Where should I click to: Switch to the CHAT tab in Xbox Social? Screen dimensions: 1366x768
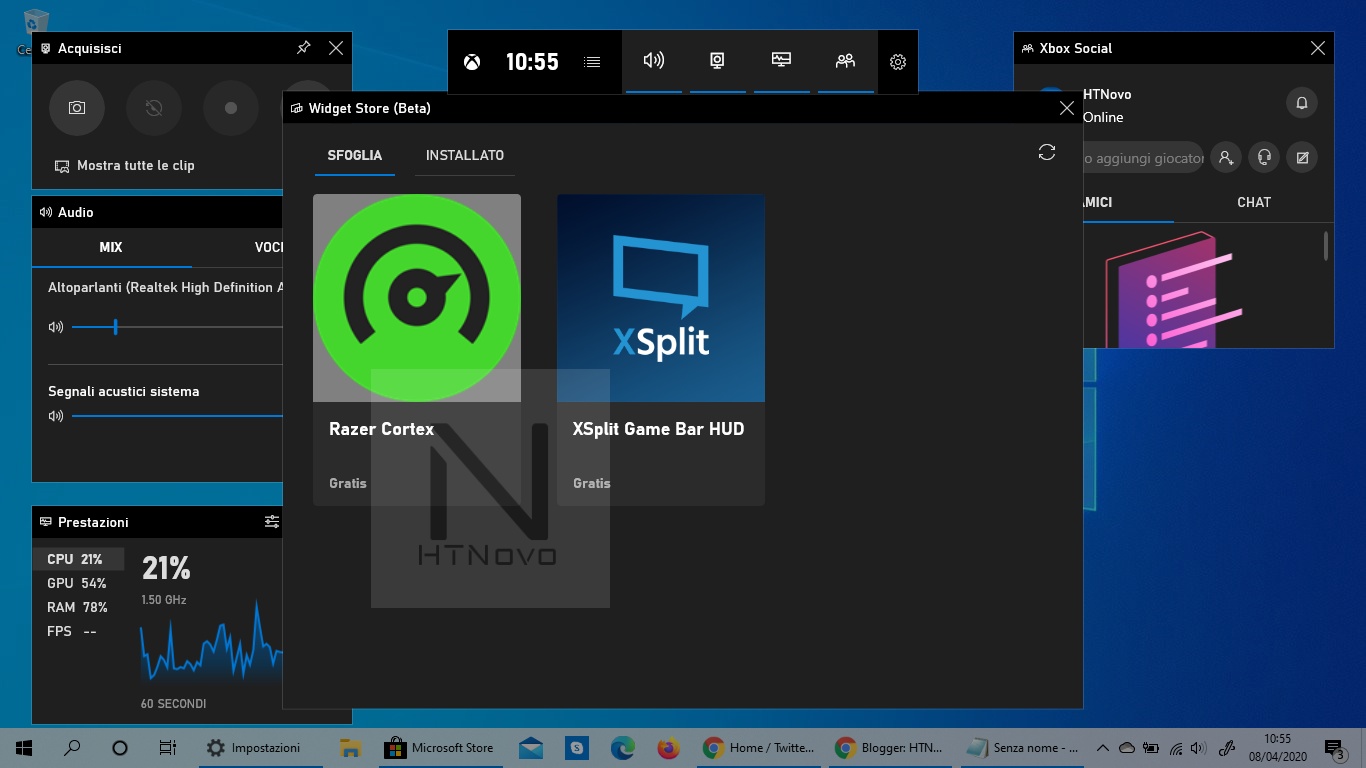pos(1253,202)
